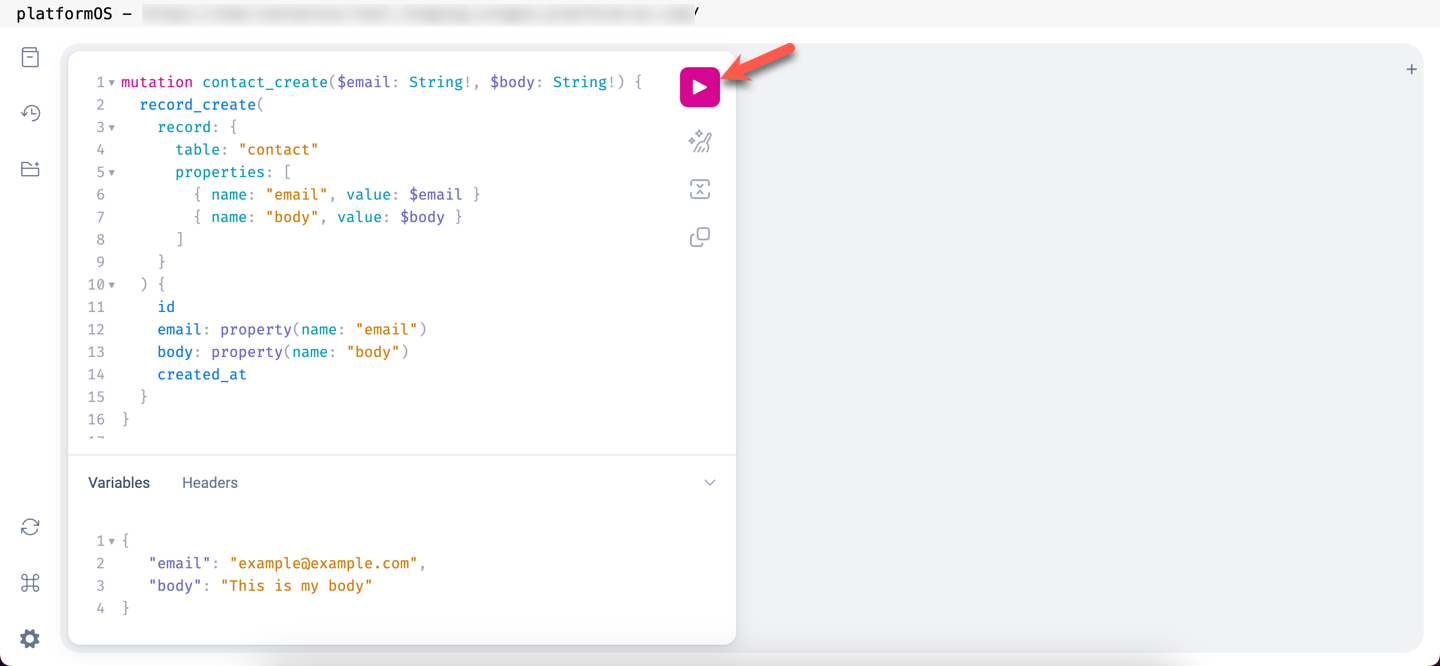The height and width of the screenshot is (666, 1440).
Task: Show the query history panel
Action: point(29,113)
